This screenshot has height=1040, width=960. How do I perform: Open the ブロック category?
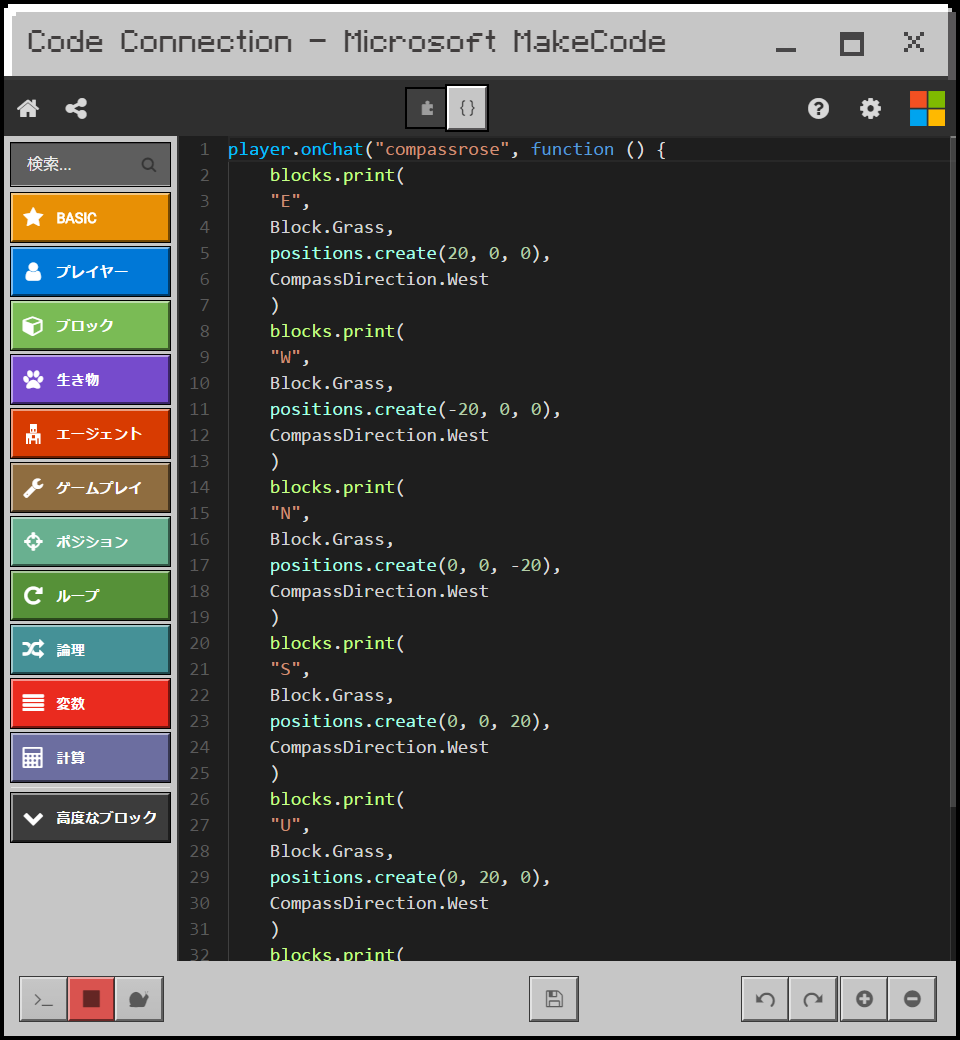90,326
